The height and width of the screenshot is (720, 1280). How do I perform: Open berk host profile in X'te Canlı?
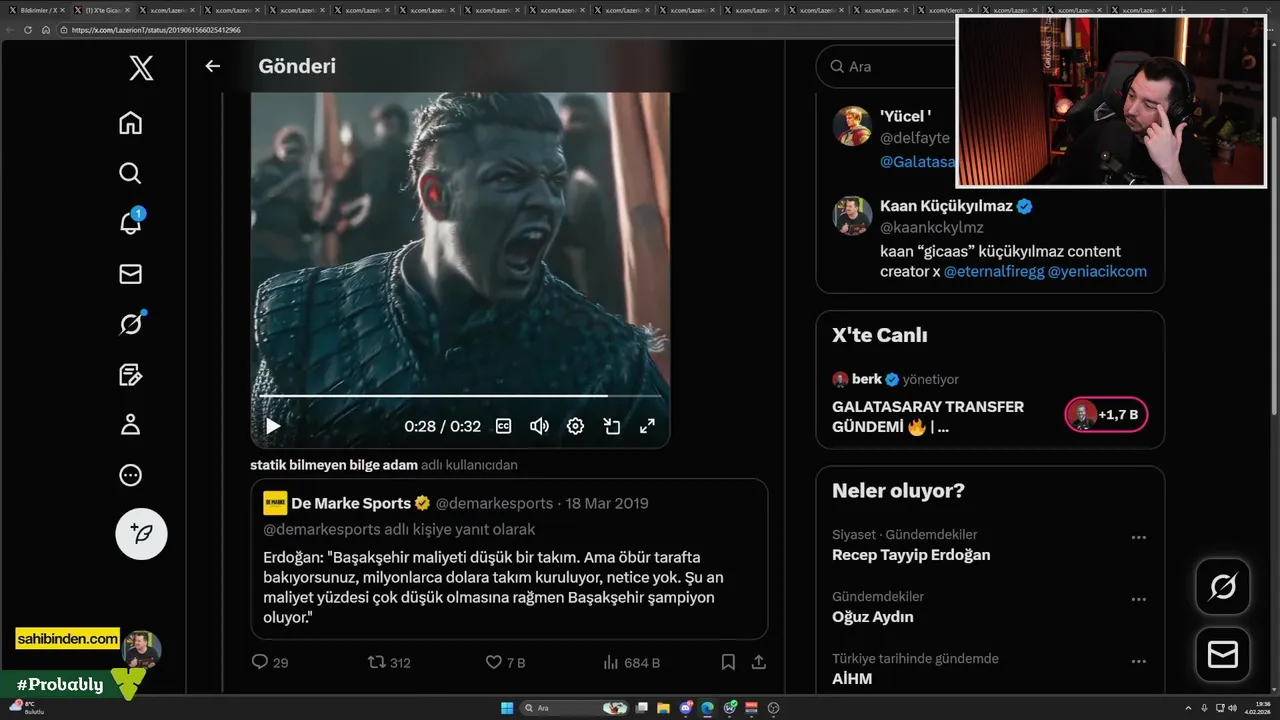pyautogui.click(x=866, y=379)
